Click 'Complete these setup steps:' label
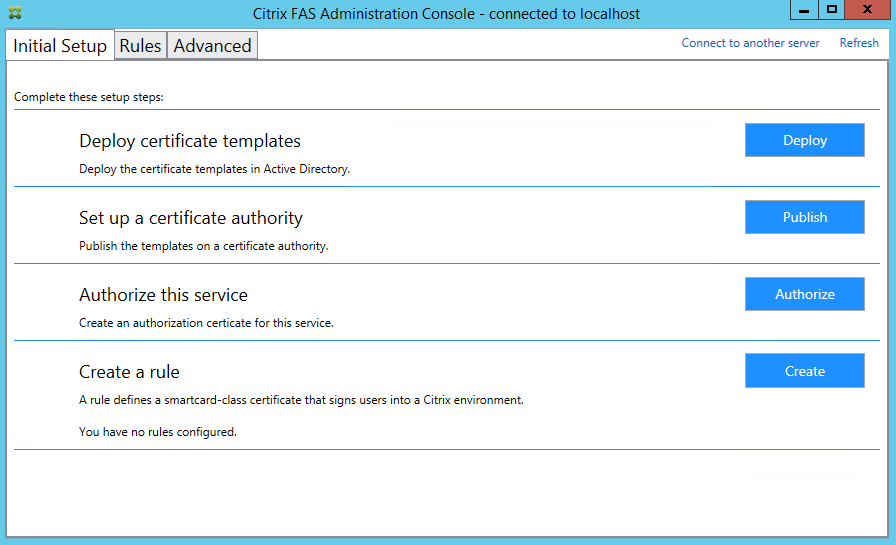Viewport: 896px width, 545px height. (x=89, y=97)
